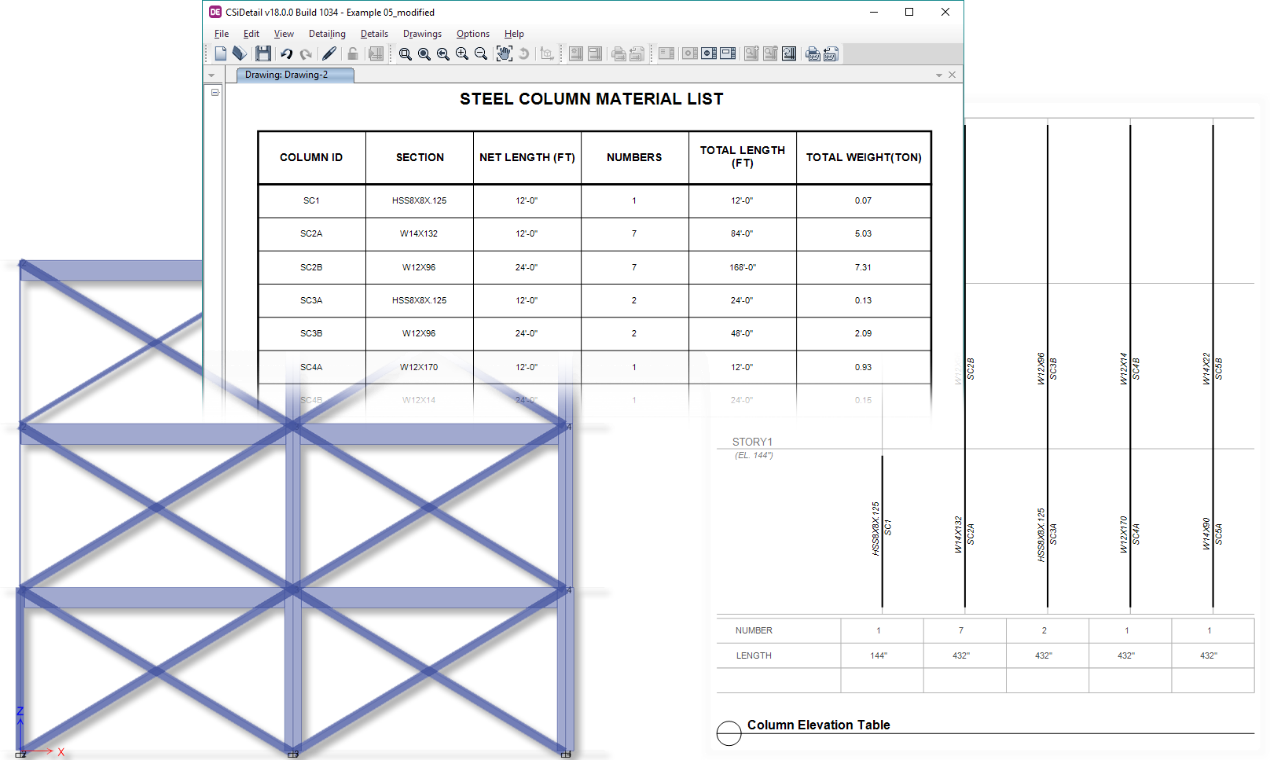This screenshot has width=1270, height=760.
Task: Click the 5.03 total weight cell
Action: (863, 234)
